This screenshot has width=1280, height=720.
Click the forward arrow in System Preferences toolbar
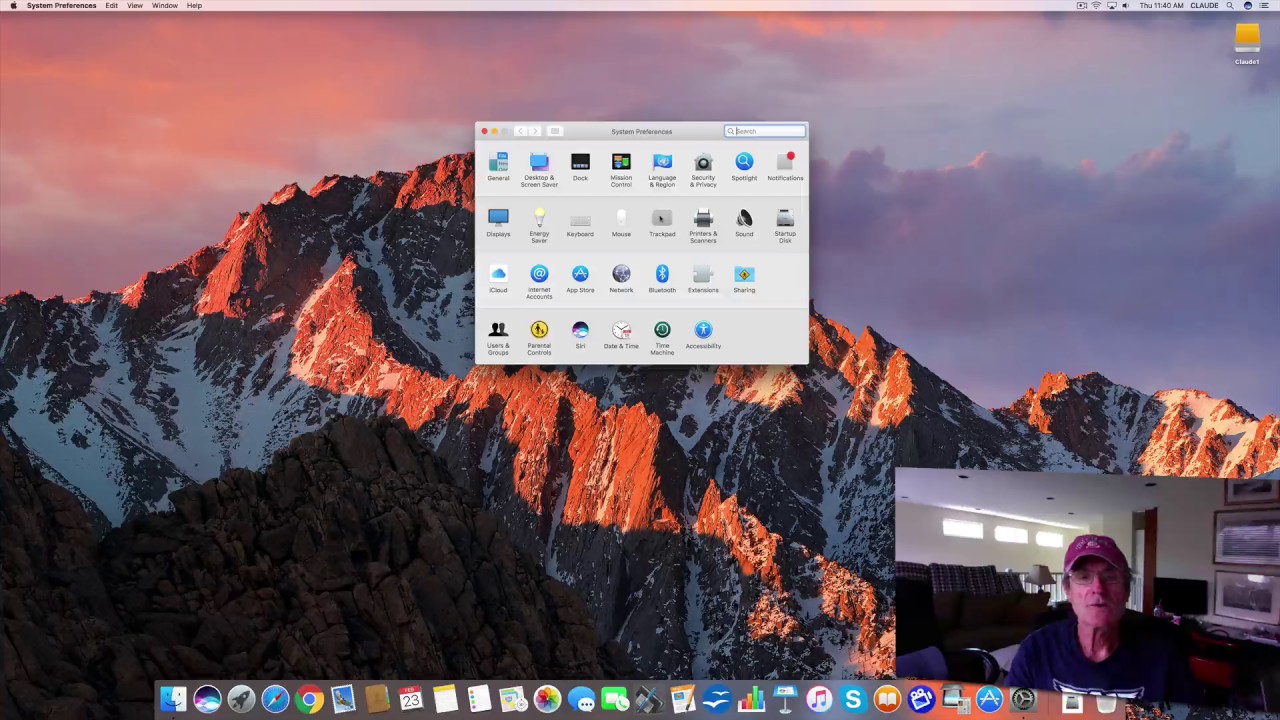tap(535, 131)
